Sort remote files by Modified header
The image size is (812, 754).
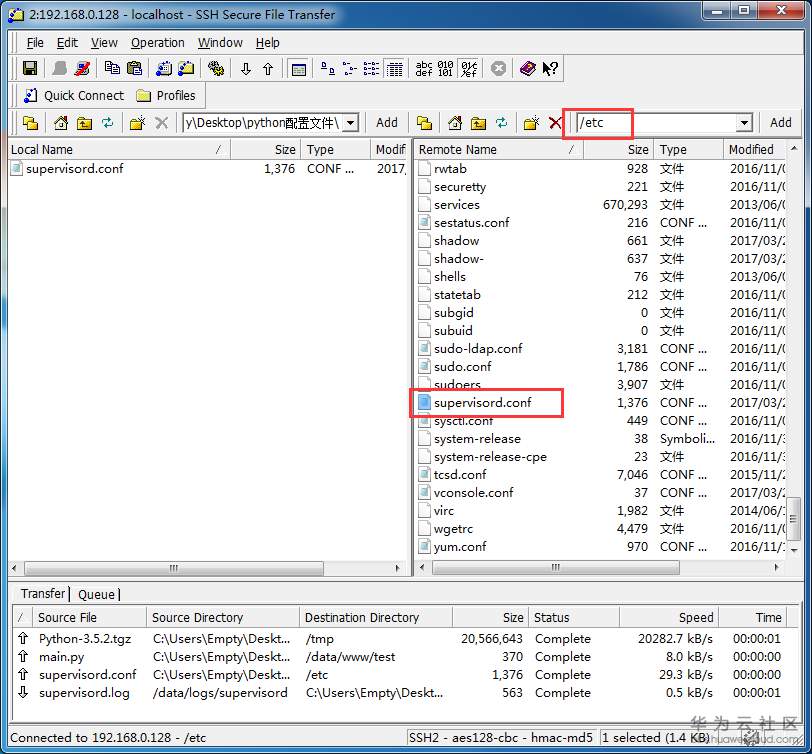click(755, 150)
